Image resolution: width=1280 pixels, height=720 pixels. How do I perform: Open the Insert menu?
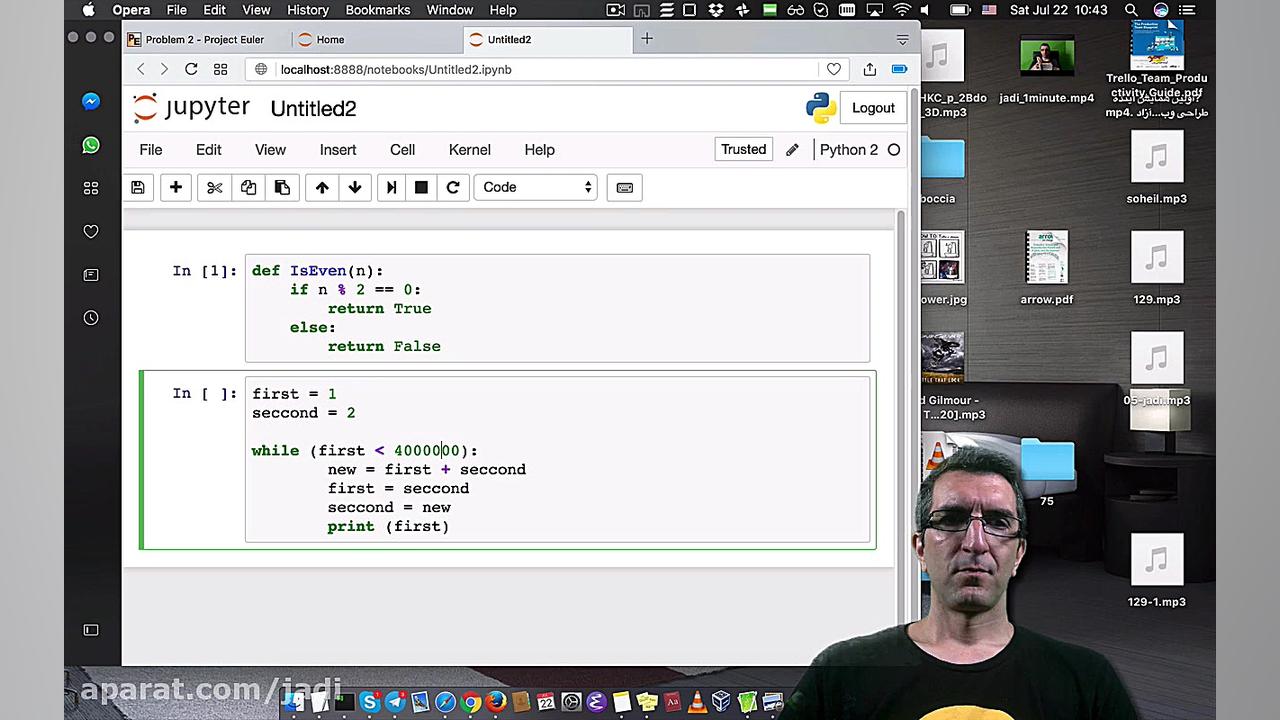(x=338, y=150)
